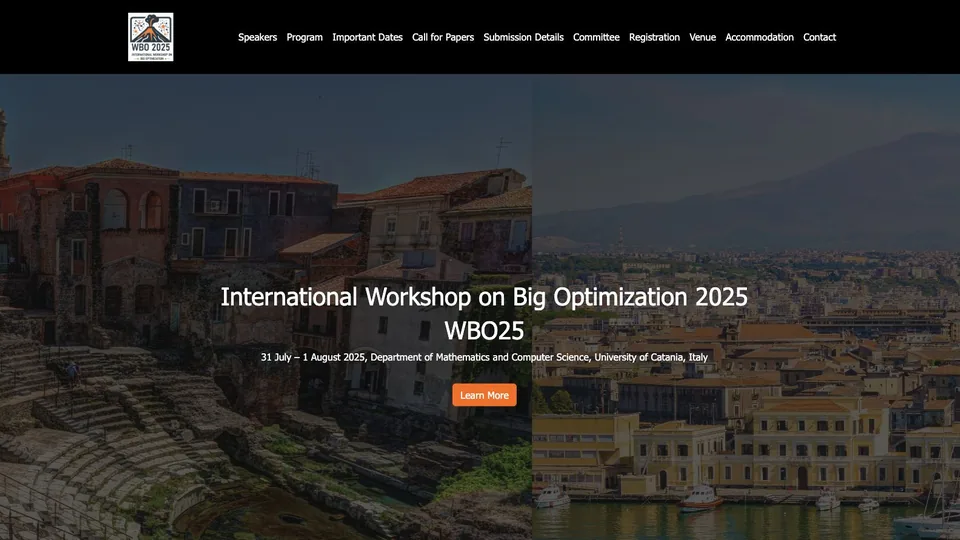Click the WBO25 subtitle text
Screen dimensions: 960x540
coord(484,331)
